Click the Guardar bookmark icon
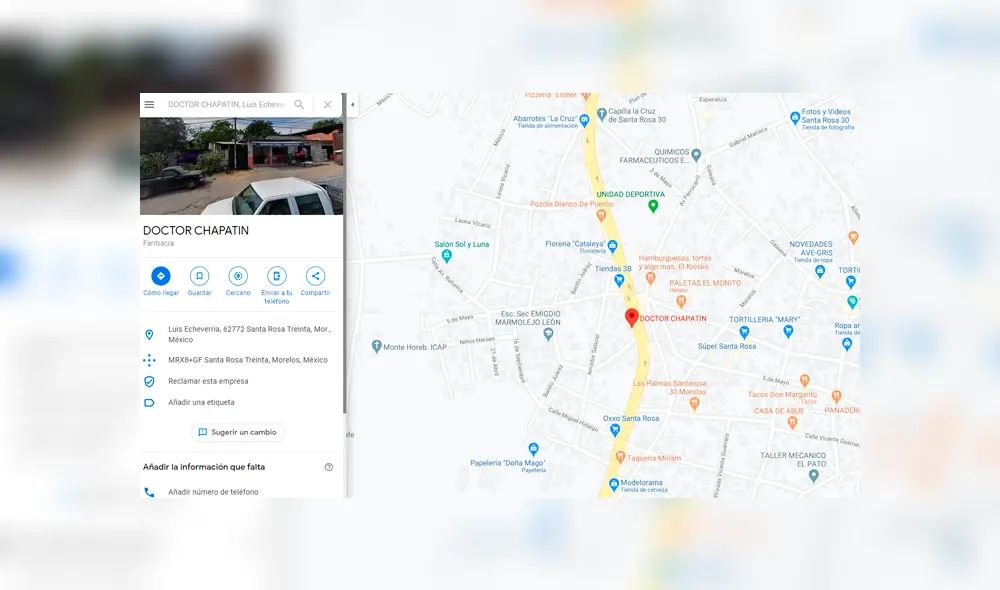Viewport: 1000px width, 590px height. coord(199,276)
